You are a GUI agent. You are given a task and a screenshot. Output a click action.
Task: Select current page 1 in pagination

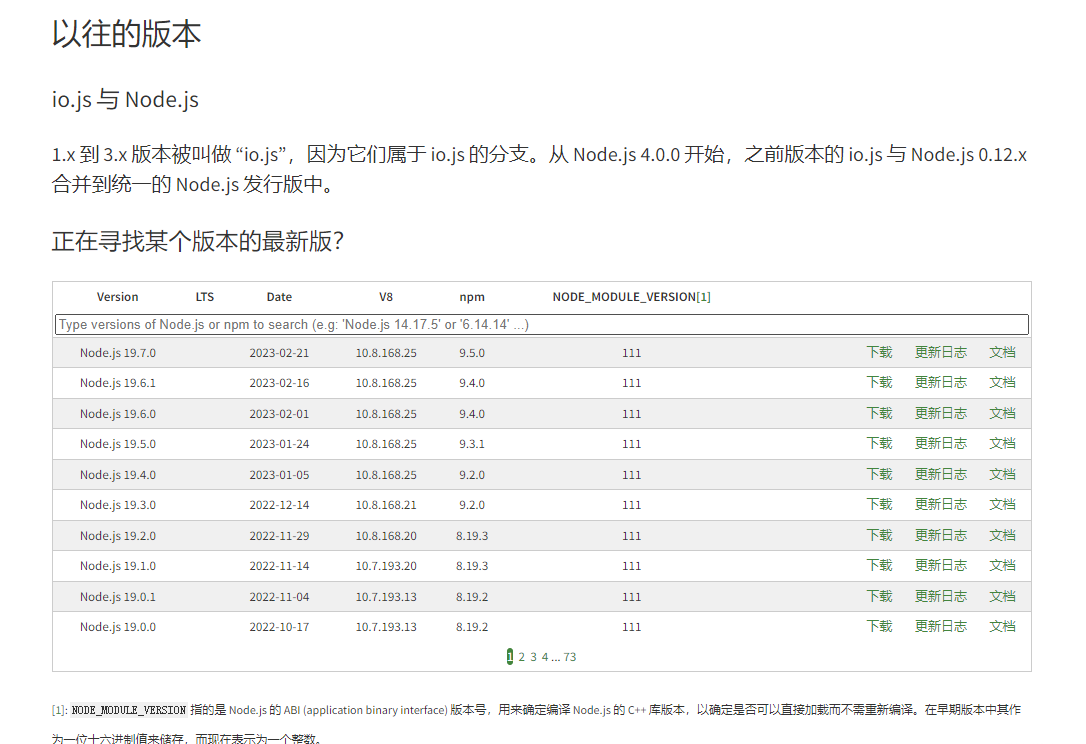click(x=510, y=657)
